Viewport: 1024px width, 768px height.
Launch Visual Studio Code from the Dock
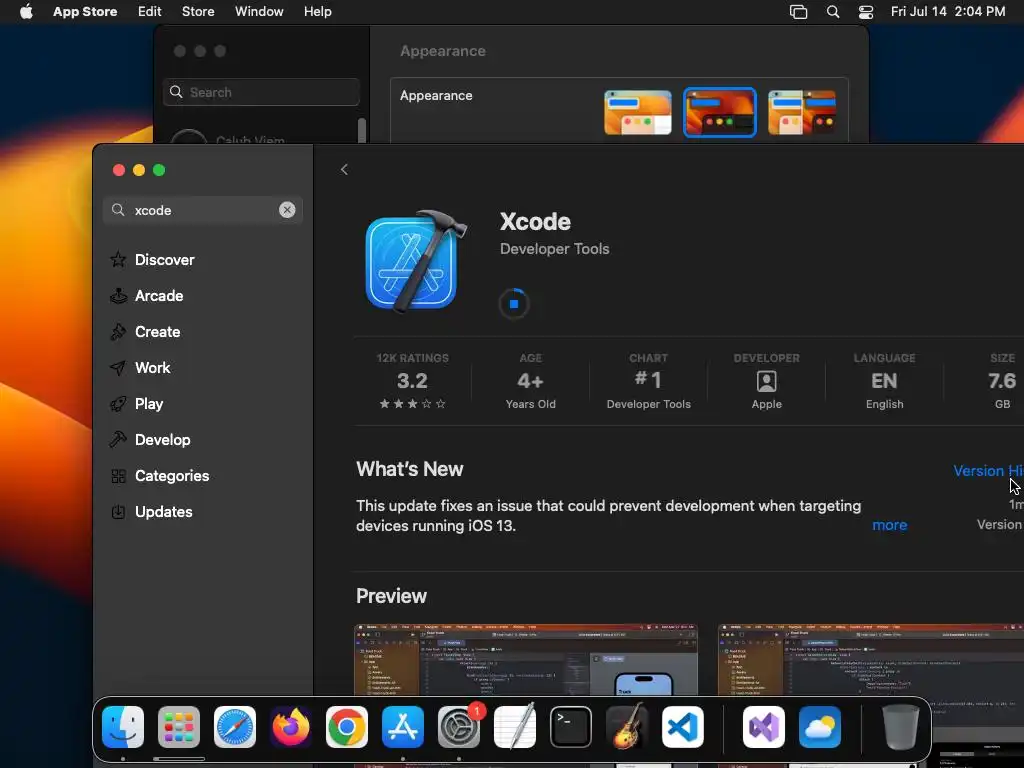point(683,727)
